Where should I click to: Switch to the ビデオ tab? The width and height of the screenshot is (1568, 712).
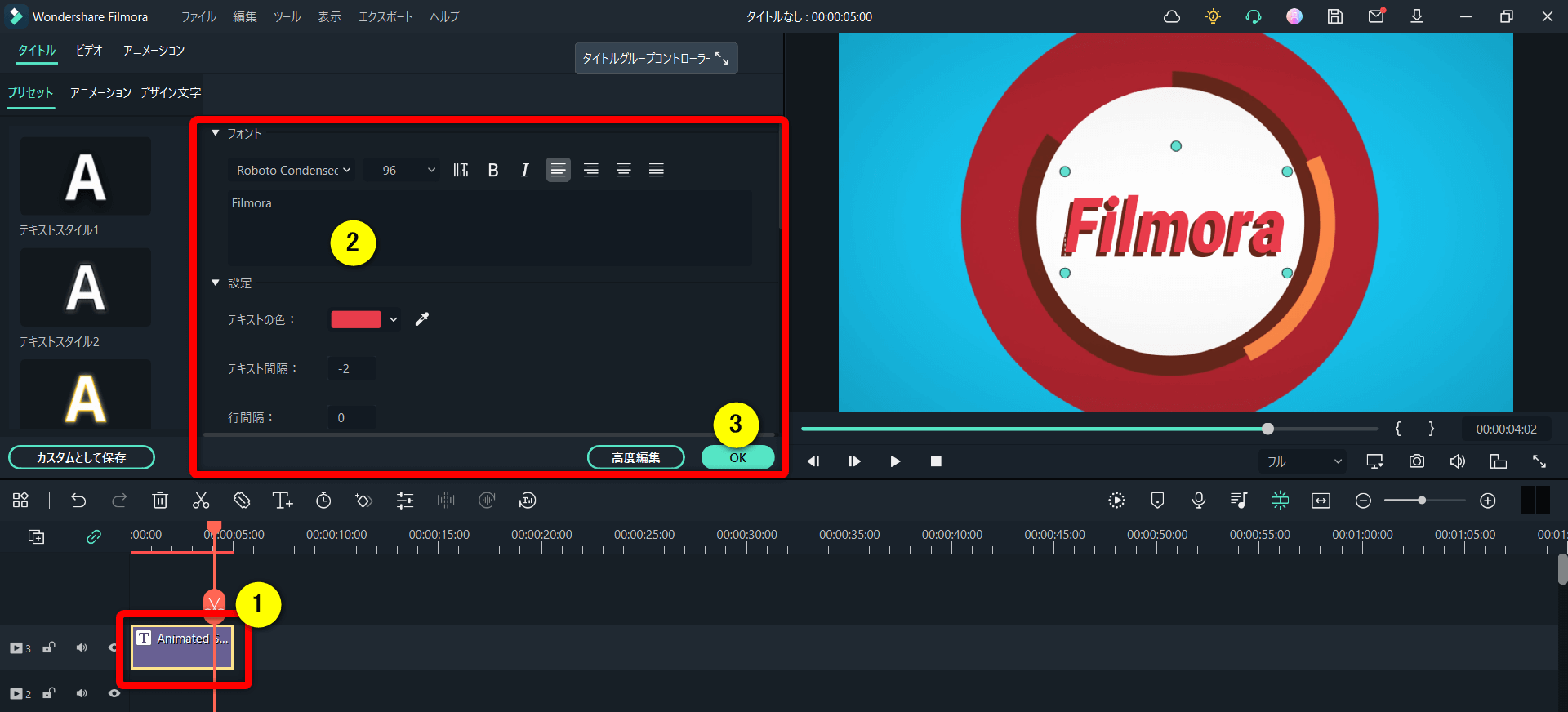(89, 50)
